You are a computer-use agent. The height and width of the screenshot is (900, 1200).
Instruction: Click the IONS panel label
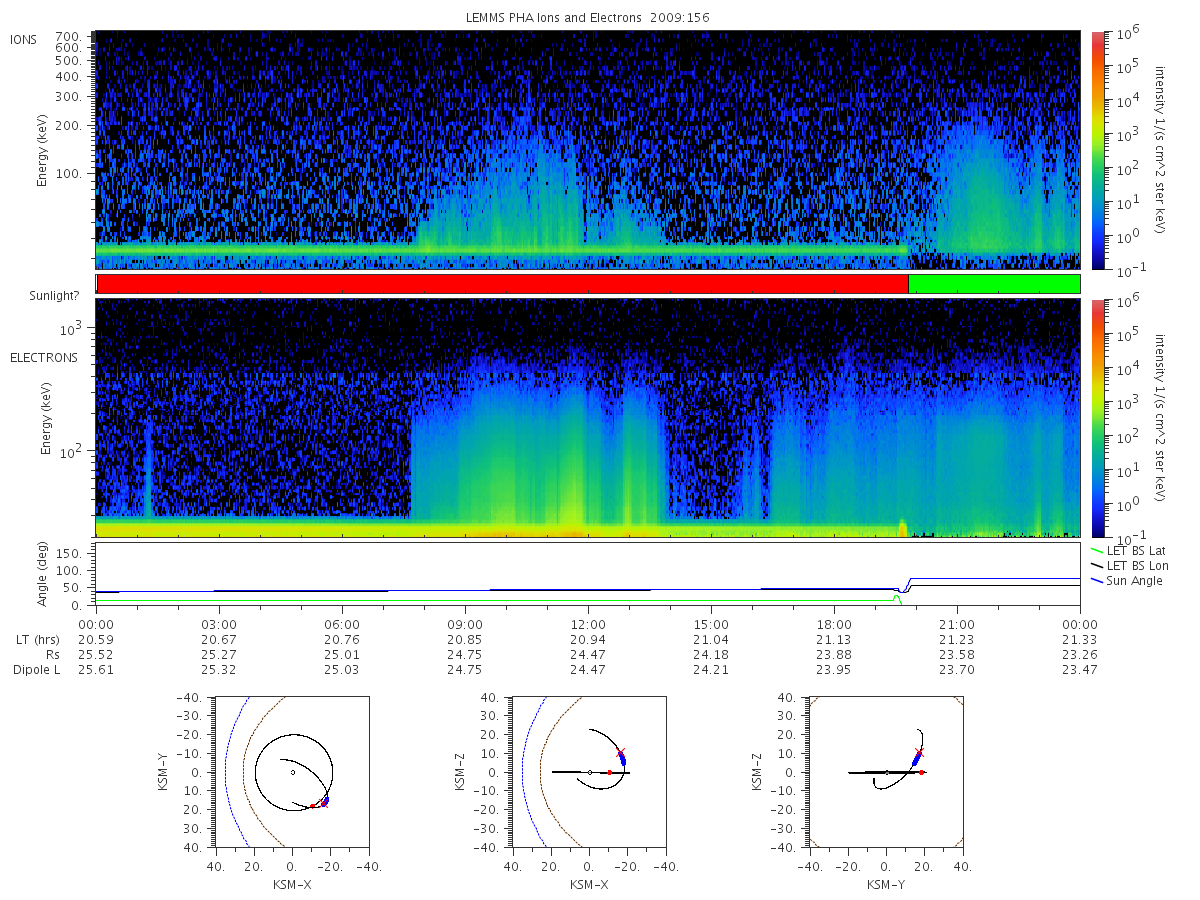tap(24, 40)
